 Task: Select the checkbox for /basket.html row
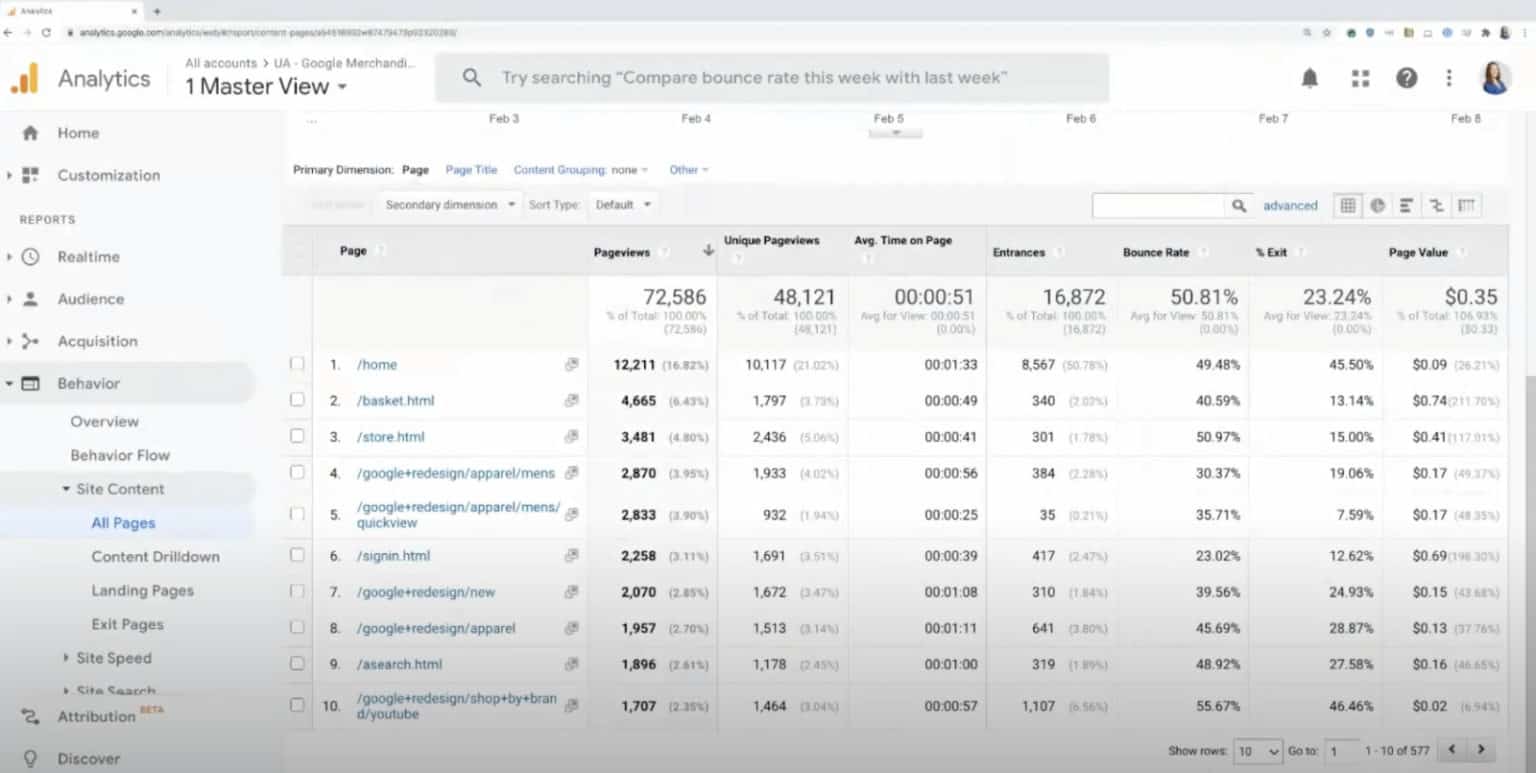[297, 400]
